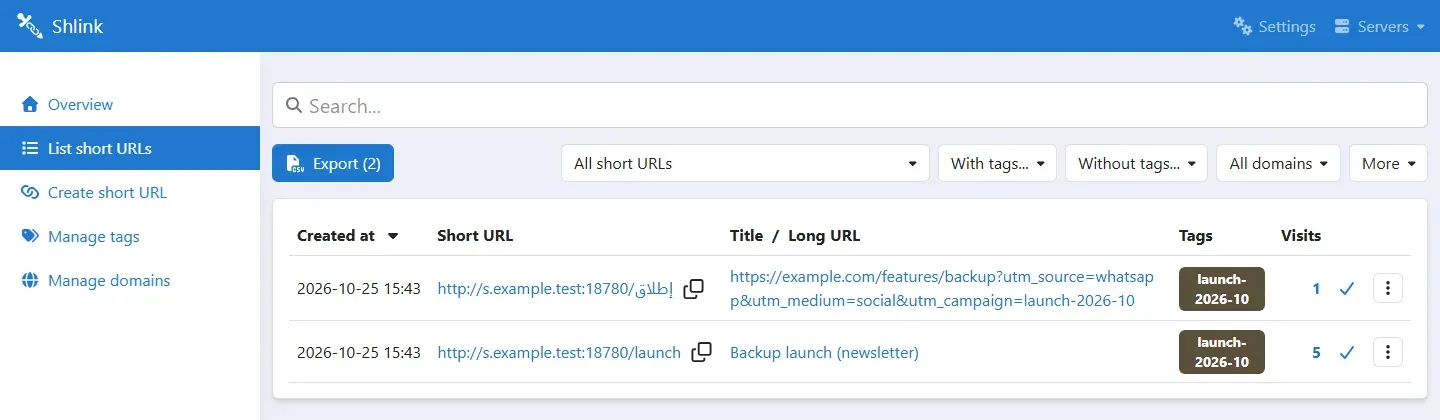Click the List short URLs list icon
Screen dimensions: 1440x420
pos(30,148)
